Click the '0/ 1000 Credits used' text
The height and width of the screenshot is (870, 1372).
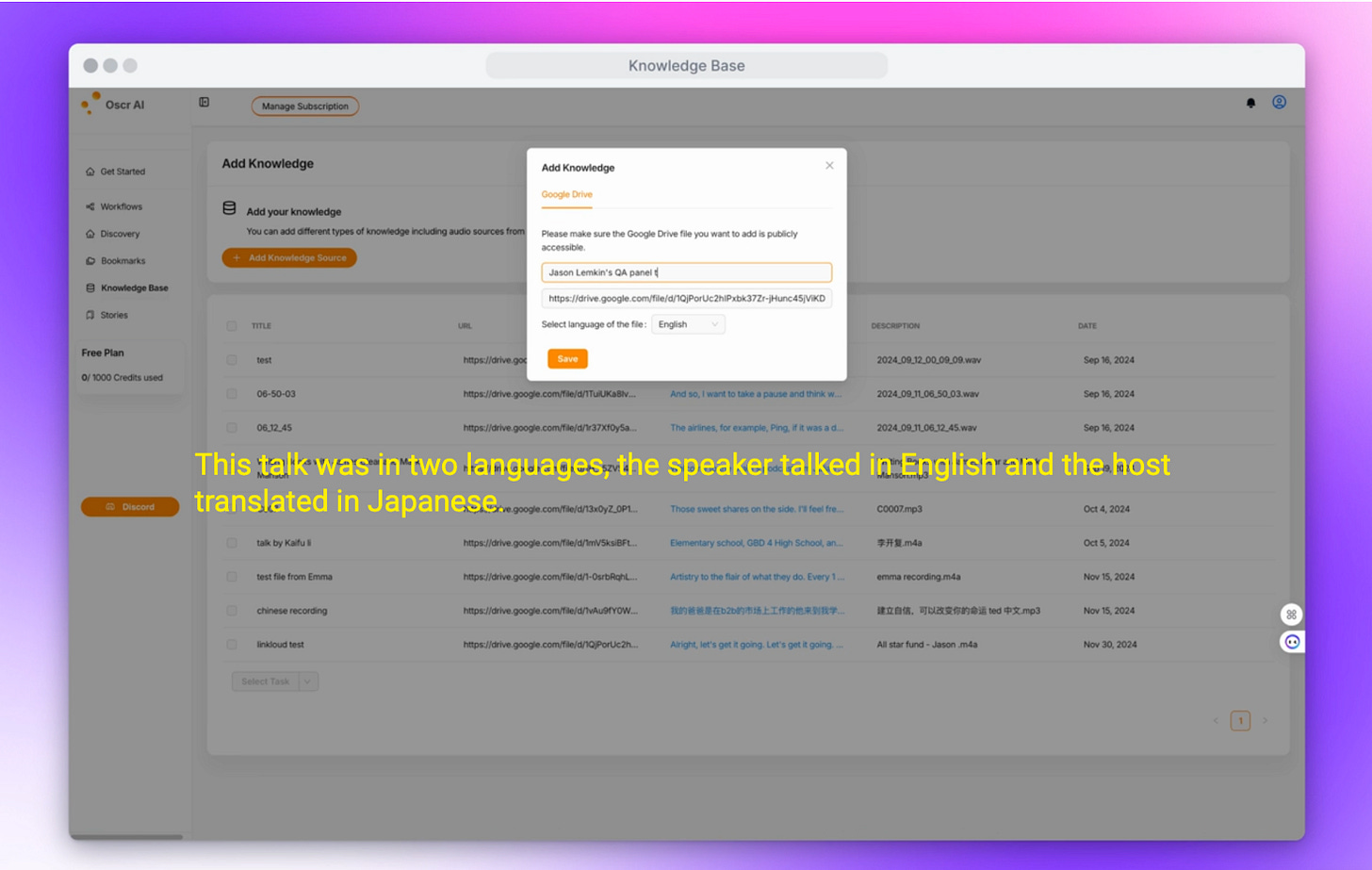click(x=122, y=378)
